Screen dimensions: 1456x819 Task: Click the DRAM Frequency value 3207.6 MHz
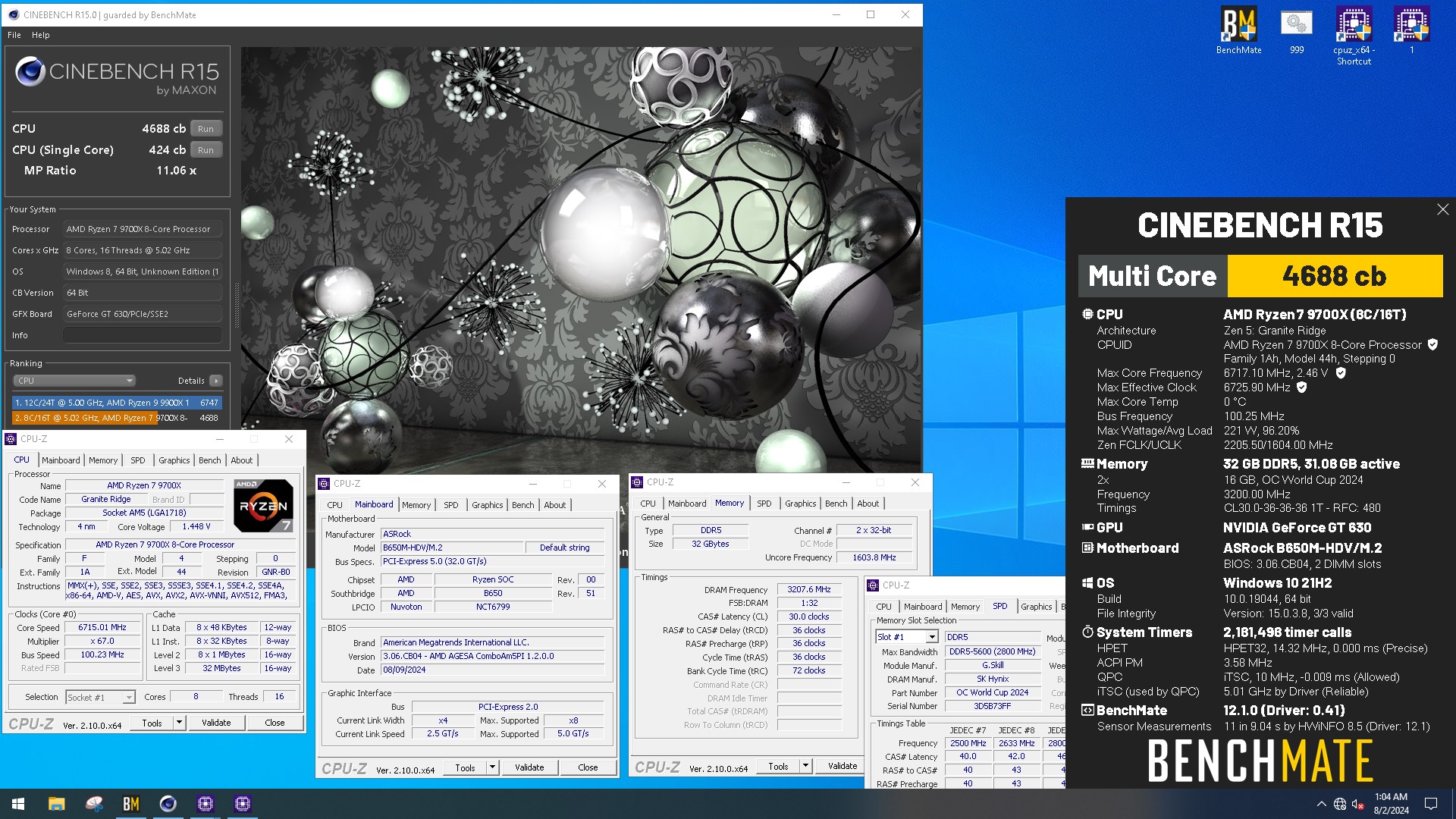809,589
